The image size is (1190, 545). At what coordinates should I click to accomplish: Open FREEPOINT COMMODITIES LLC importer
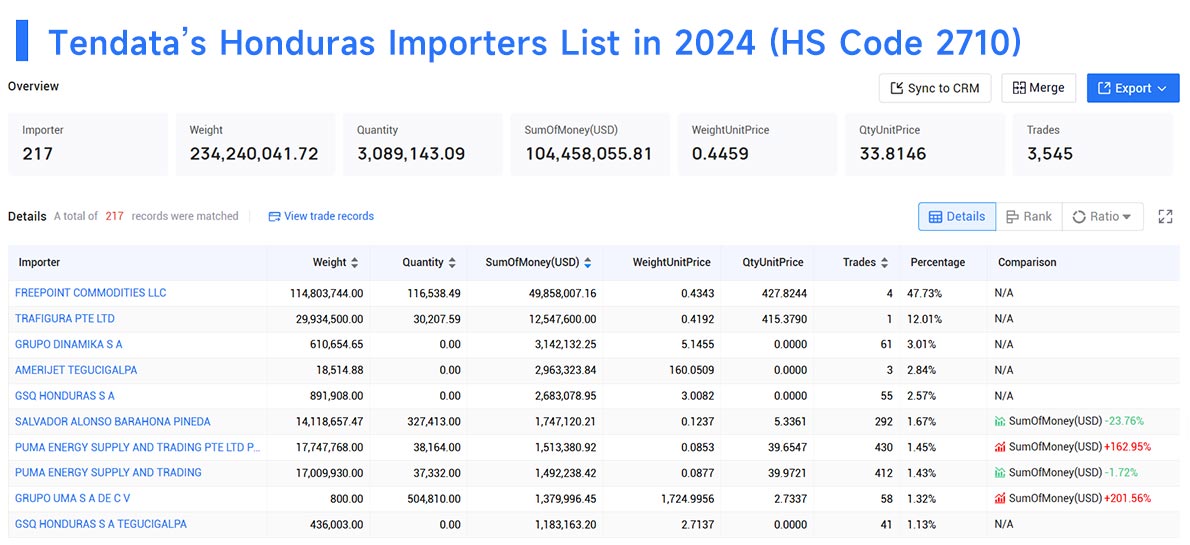click(x=90, y=293)
